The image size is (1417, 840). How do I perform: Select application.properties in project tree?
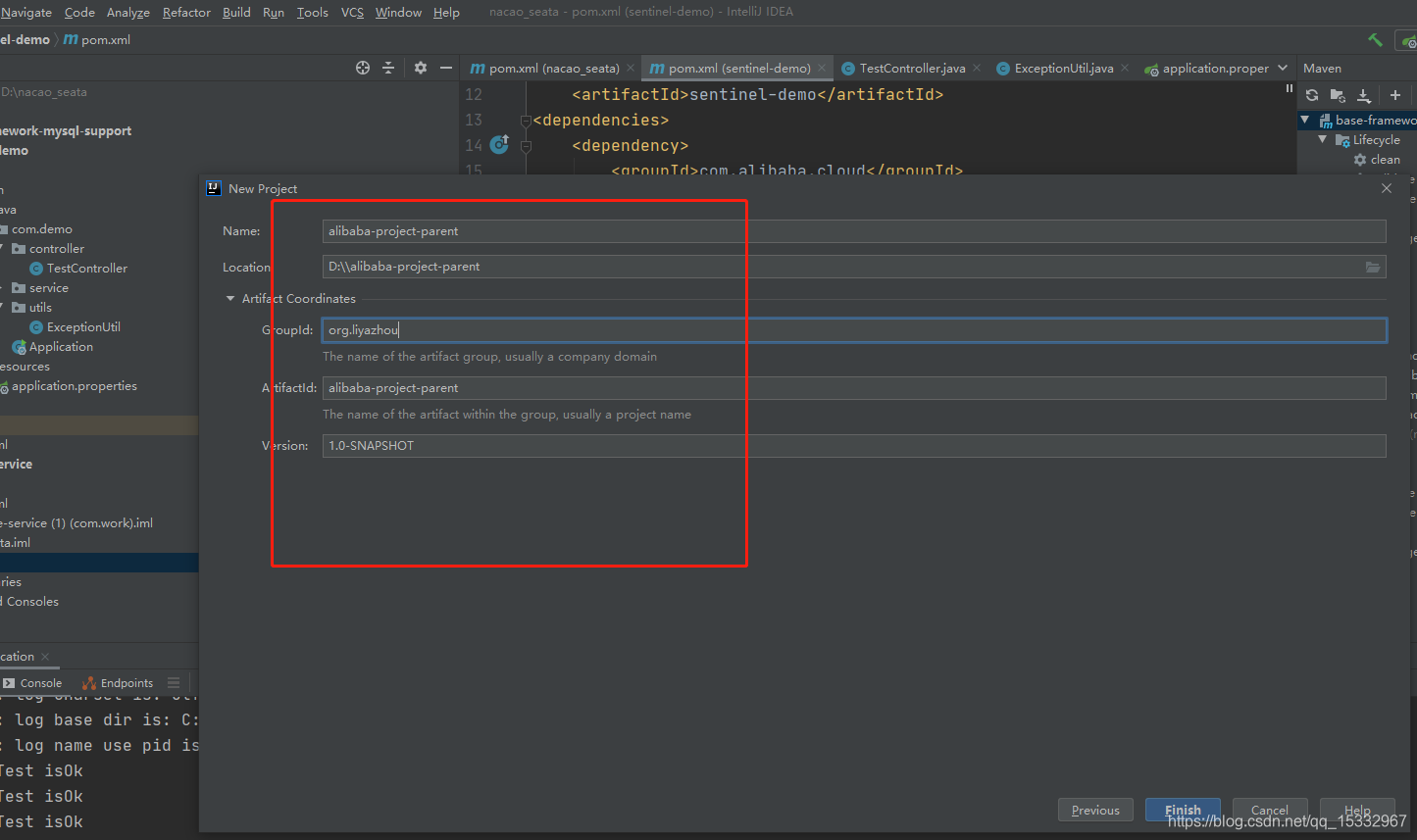pyautogui.click(x=68, y=386)
